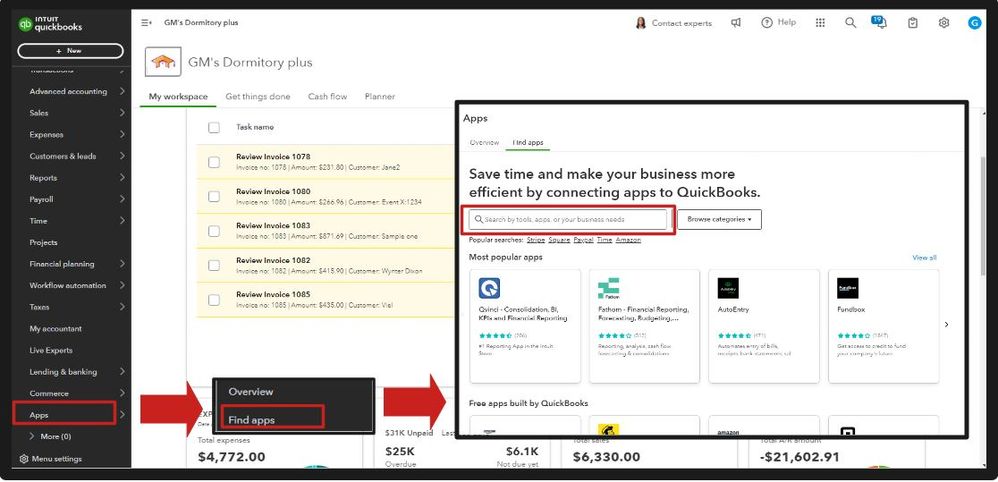This screenshot has height=482, width=998.
Task: Expand Customers & leads menu
Action: tap(122, 156)
